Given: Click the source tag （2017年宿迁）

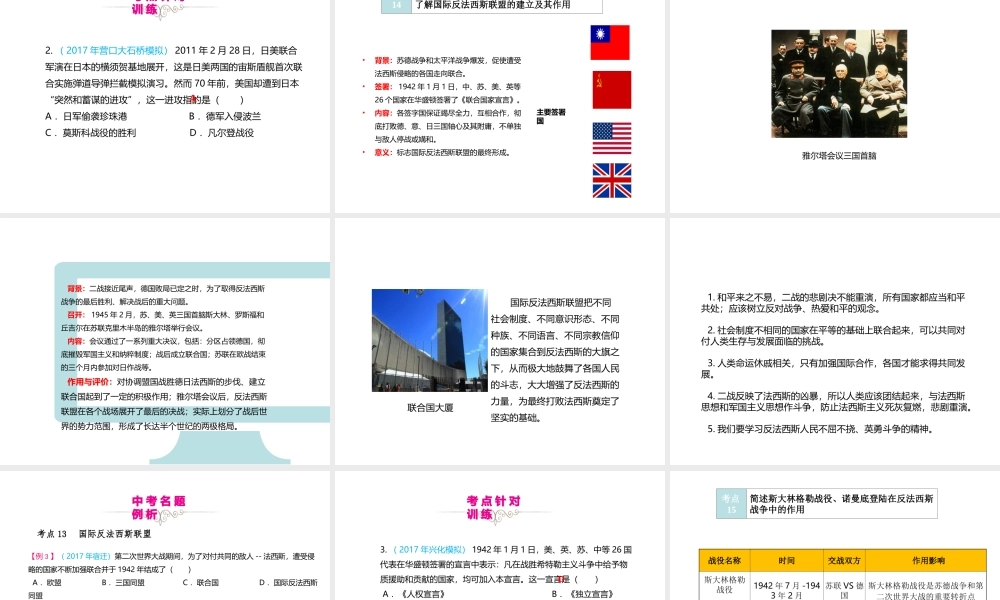Looking at the screenshot, I should coord(85,556).
